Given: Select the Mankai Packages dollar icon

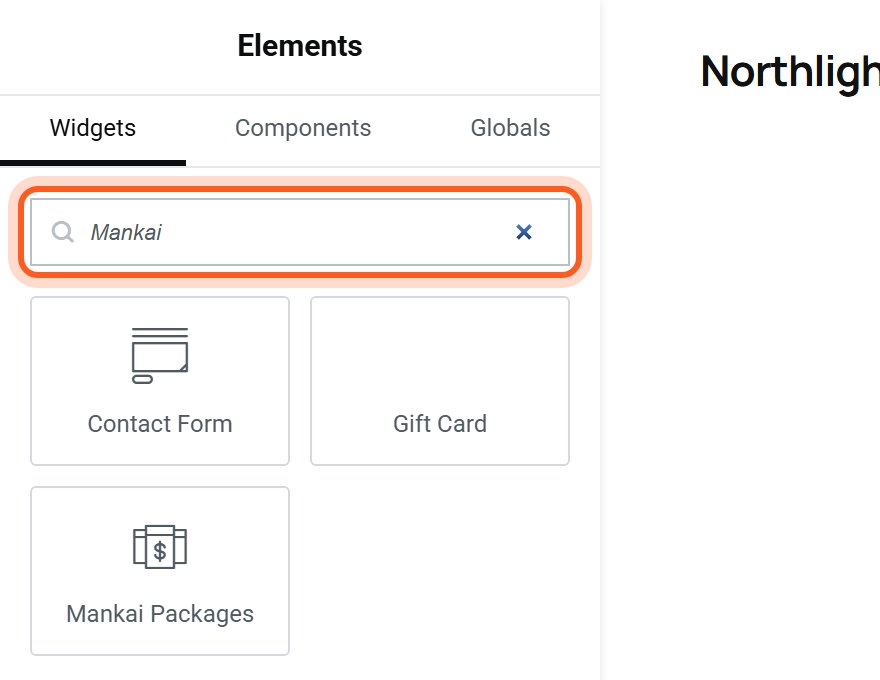Looking at the screenshot, I should (x=160, y=546).
